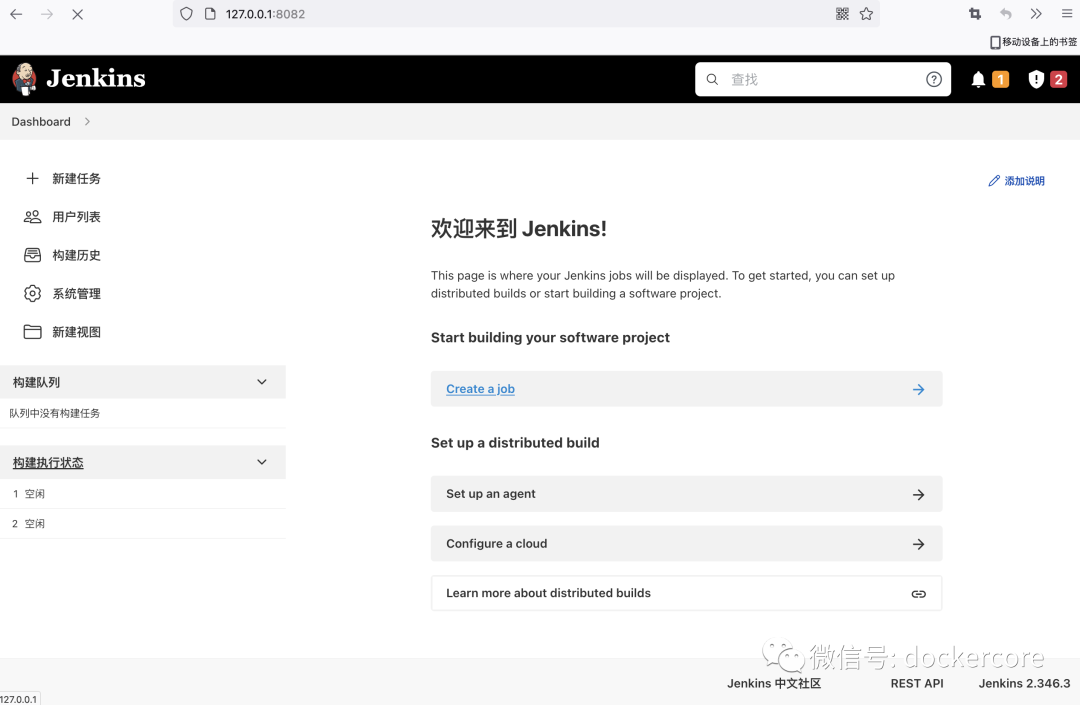
Task: Select executor row 1 空闲
Action: (143, 494)
